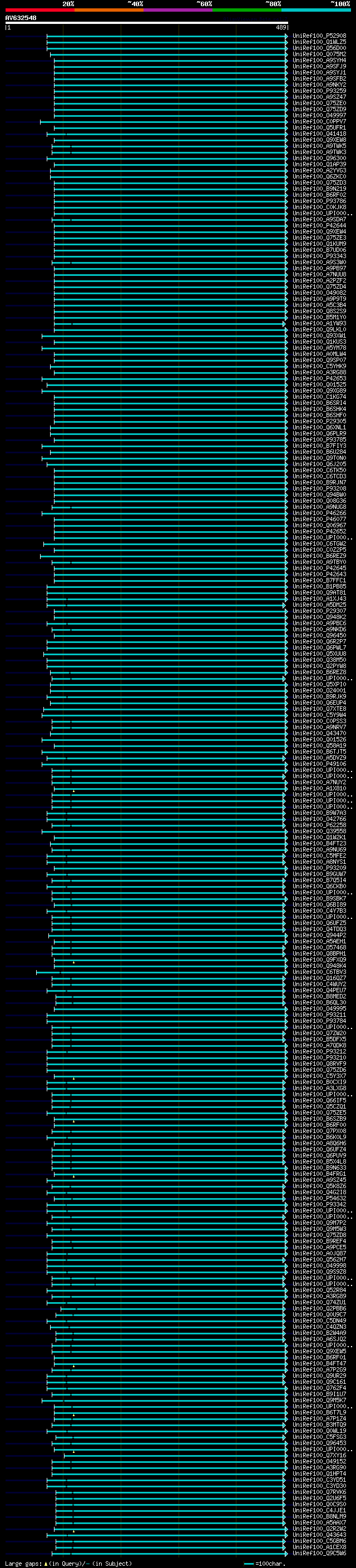Select hit UniRef100_B5M1Y0
This screenshot has height=1568, width=356.
[319, 317]
